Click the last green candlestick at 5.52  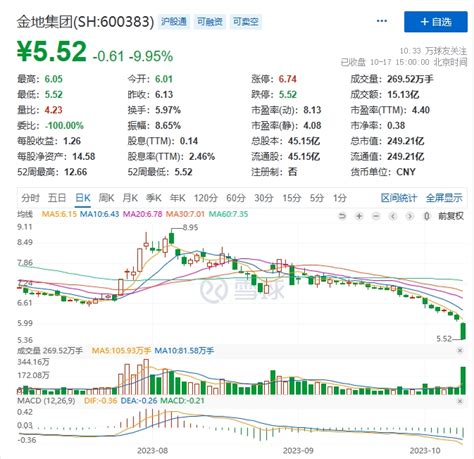pyautogui.click(x=463, y=331)
